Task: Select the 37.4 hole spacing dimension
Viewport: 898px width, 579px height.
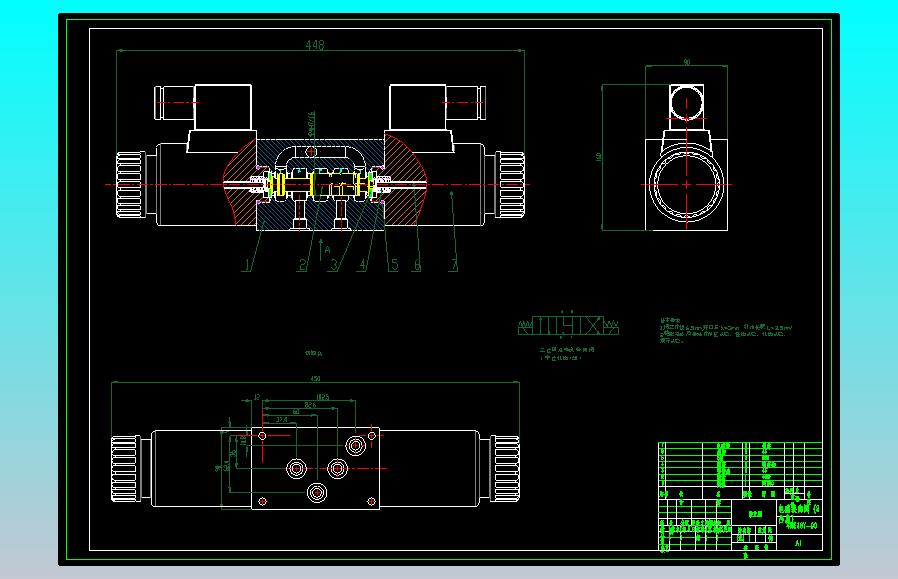Action: pos(281,420)
